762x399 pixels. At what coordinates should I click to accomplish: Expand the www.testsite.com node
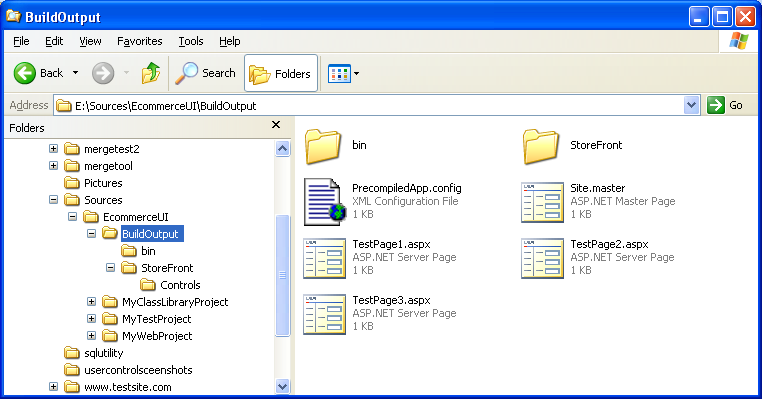pos(53,387)
